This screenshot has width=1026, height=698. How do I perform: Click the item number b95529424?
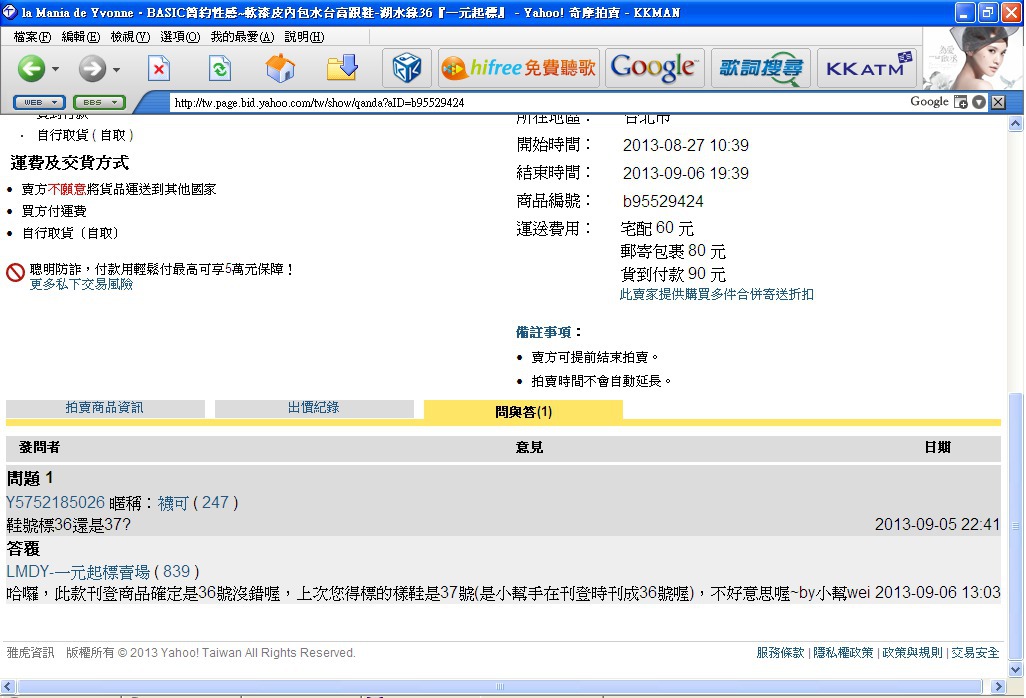[663, 201]
